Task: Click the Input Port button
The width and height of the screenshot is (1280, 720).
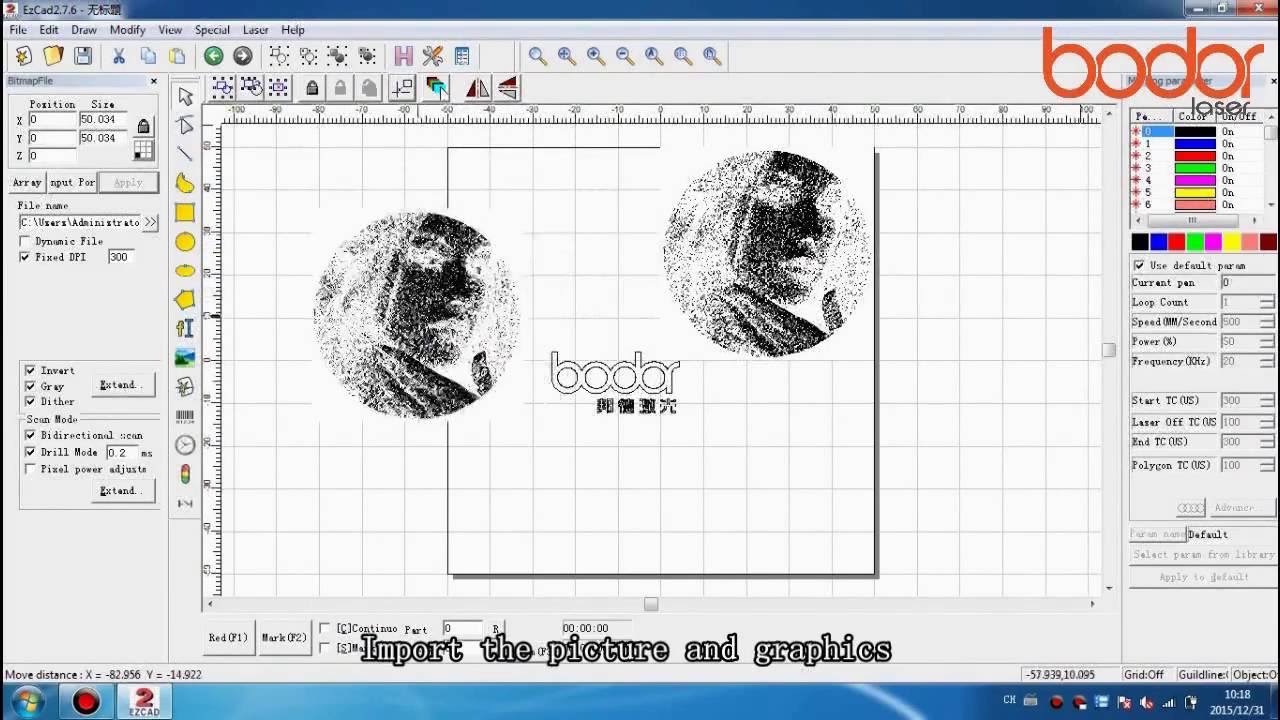Action: pyautogui.click(x=73, y=183)
